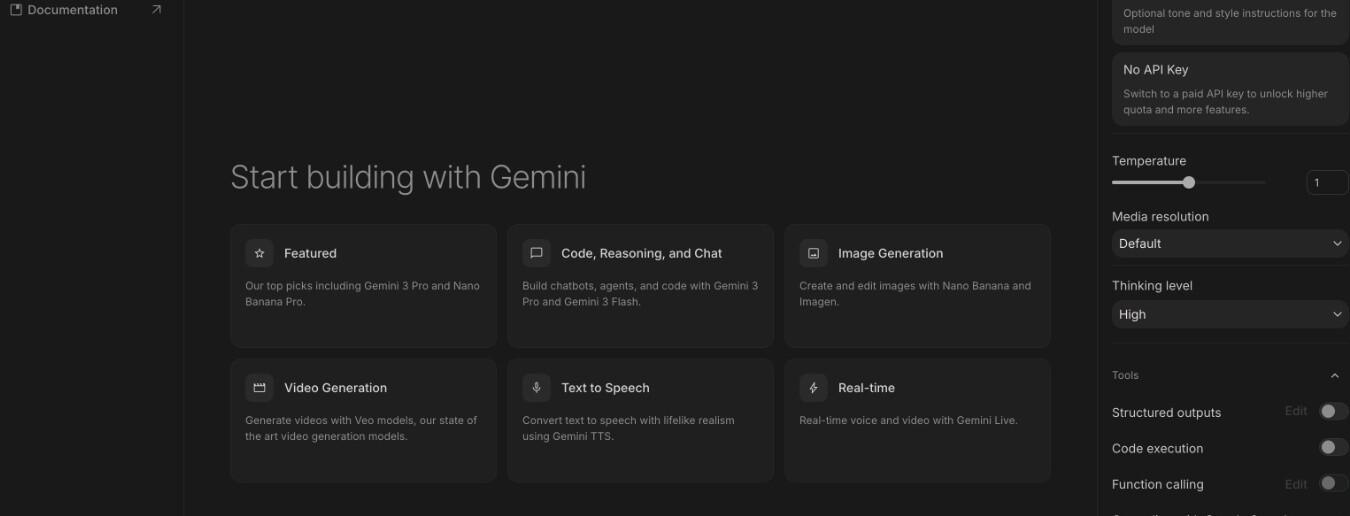Click the Code execution label
The image size is (1350, 516).
[x=1157, y=448]
